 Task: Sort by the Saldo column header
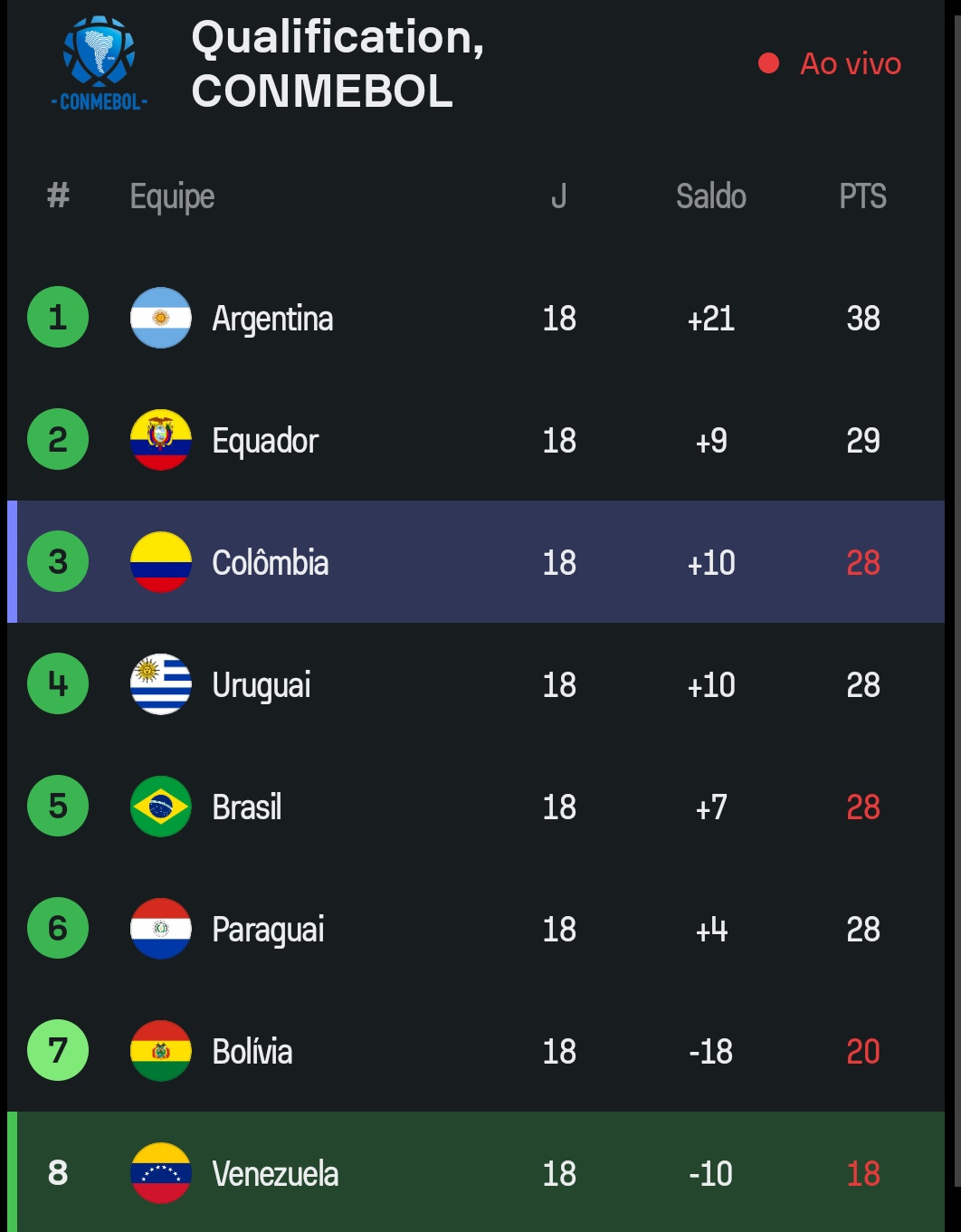tap(711, 196)
